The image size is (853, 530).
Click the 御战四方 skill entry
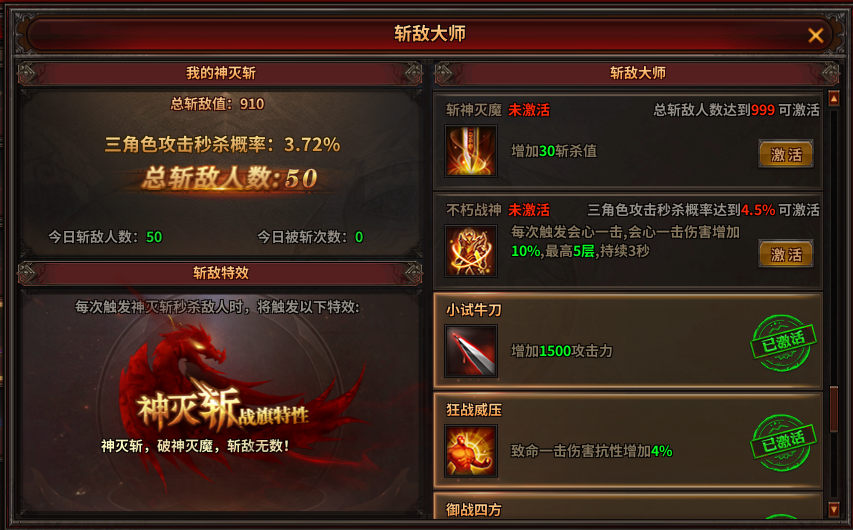(x=628, y=506)
